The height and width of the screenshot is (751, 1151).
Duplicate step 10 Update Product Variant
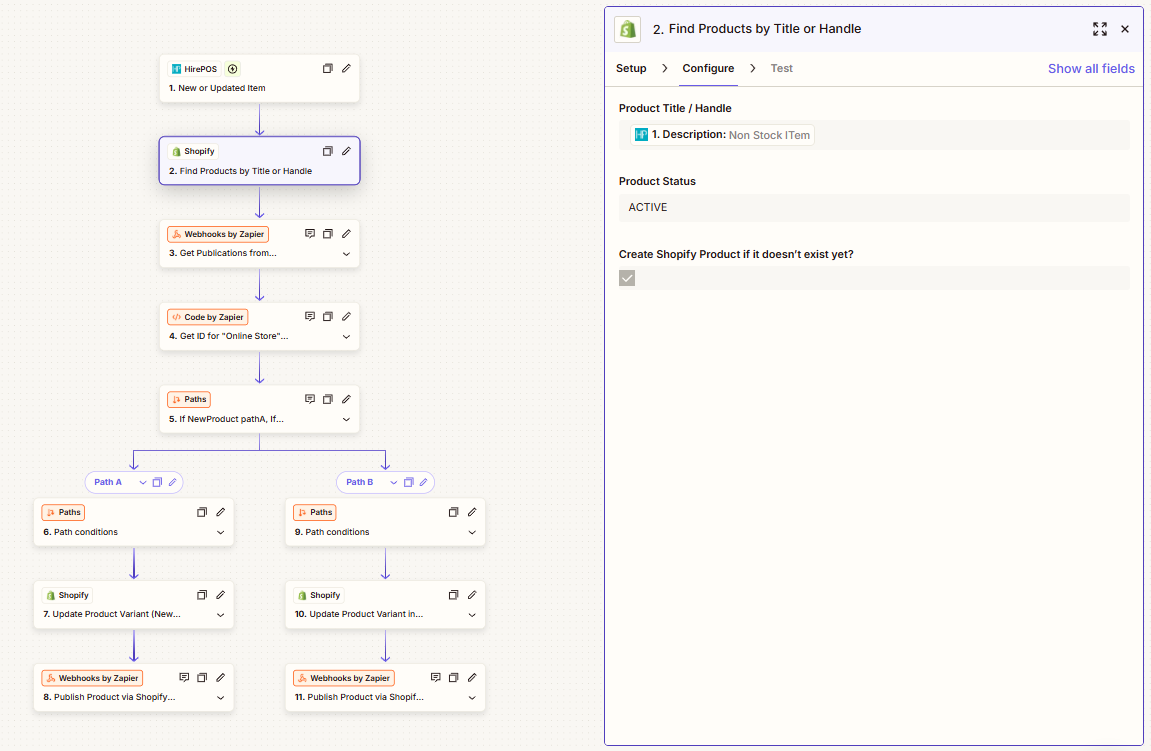click(x=454, y=595)
